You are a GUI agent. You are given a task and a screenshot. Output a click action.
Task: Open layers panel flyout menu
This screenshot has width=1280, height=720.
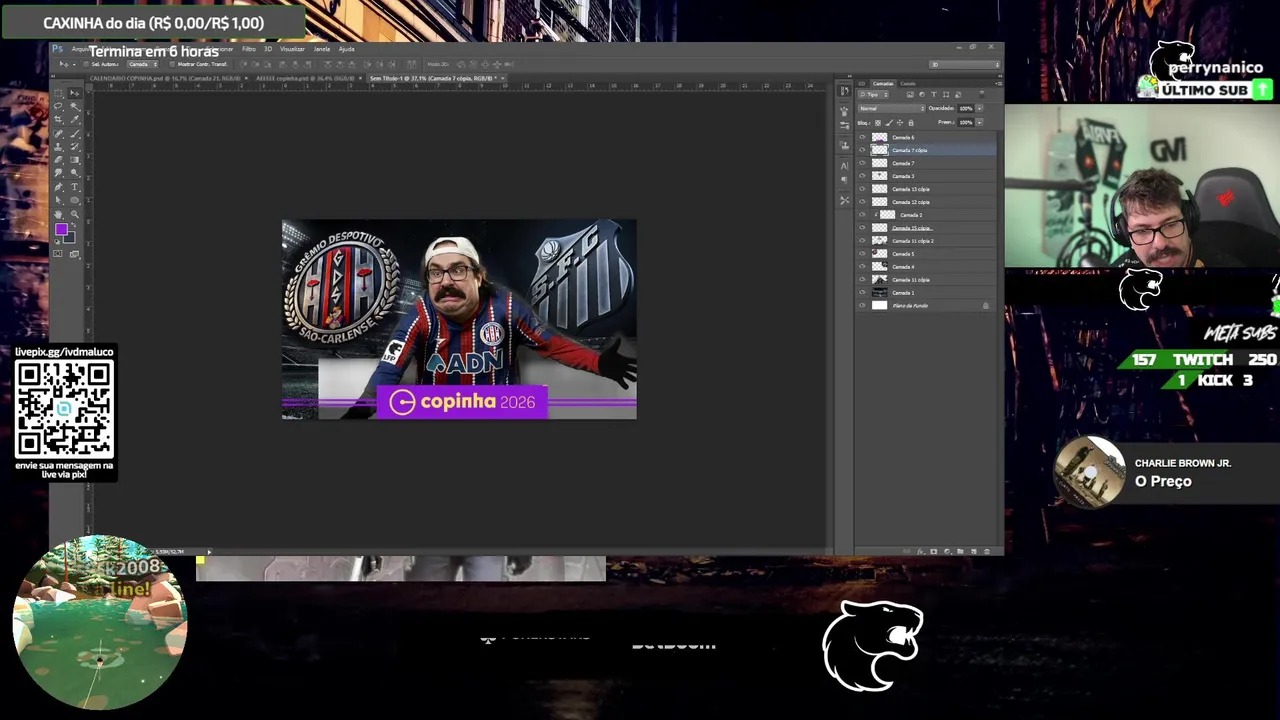[998, 83]
